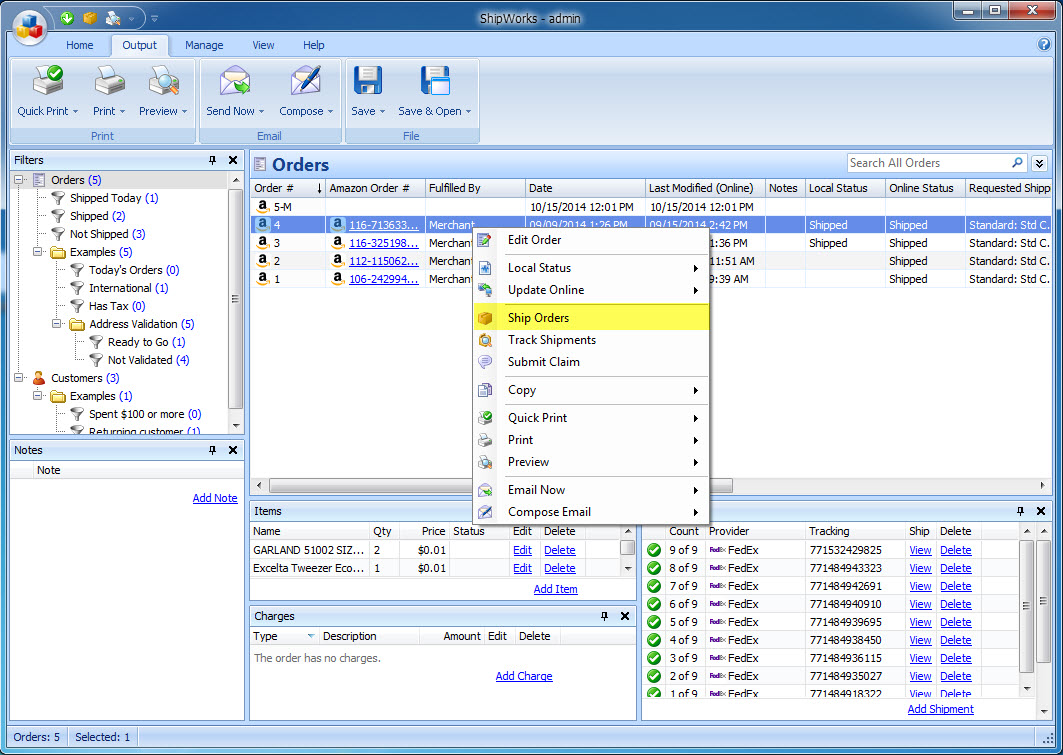Open the Quick Print dropdown arrow
1063x755 pixels.
click(x=75, y=112)
